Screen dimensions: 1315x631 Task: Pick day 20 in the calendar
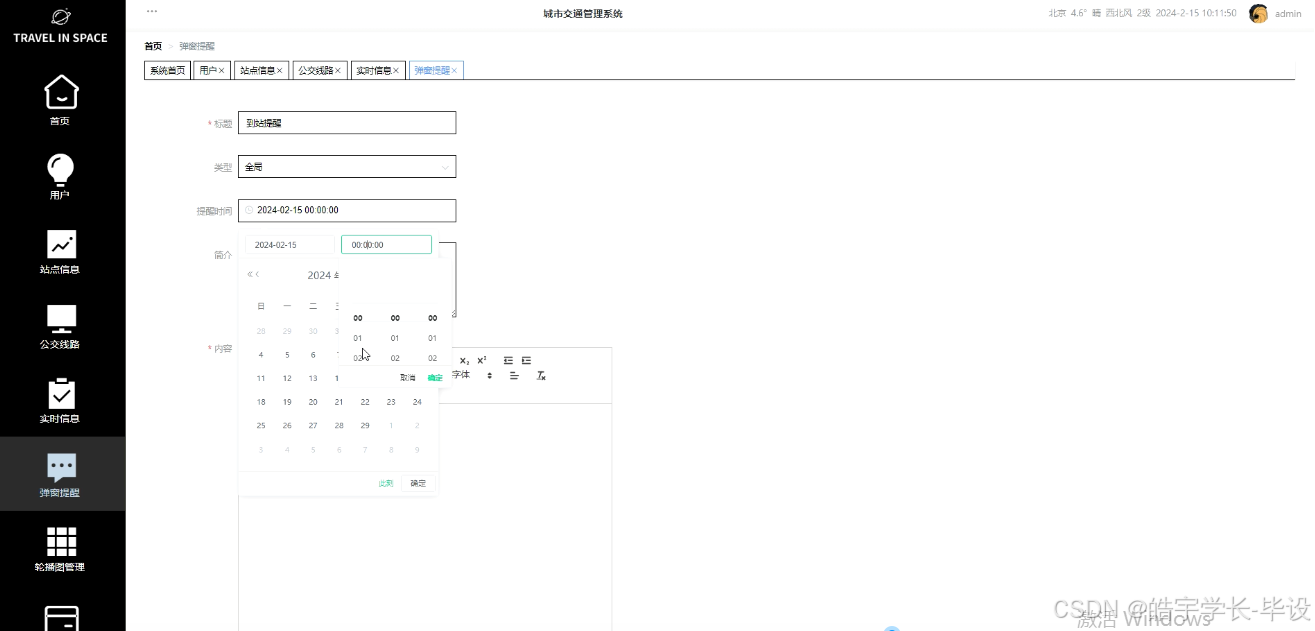313,402
